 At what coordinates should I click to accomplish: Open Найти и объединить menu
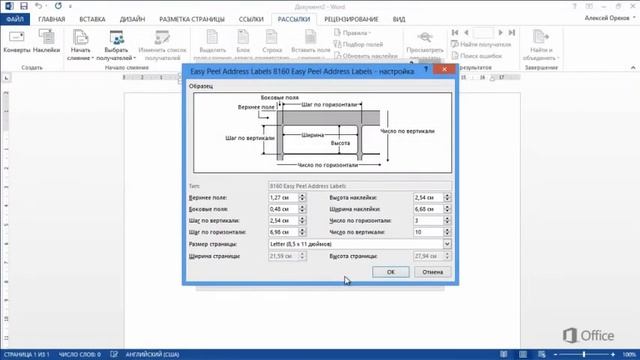pos(541,45)
